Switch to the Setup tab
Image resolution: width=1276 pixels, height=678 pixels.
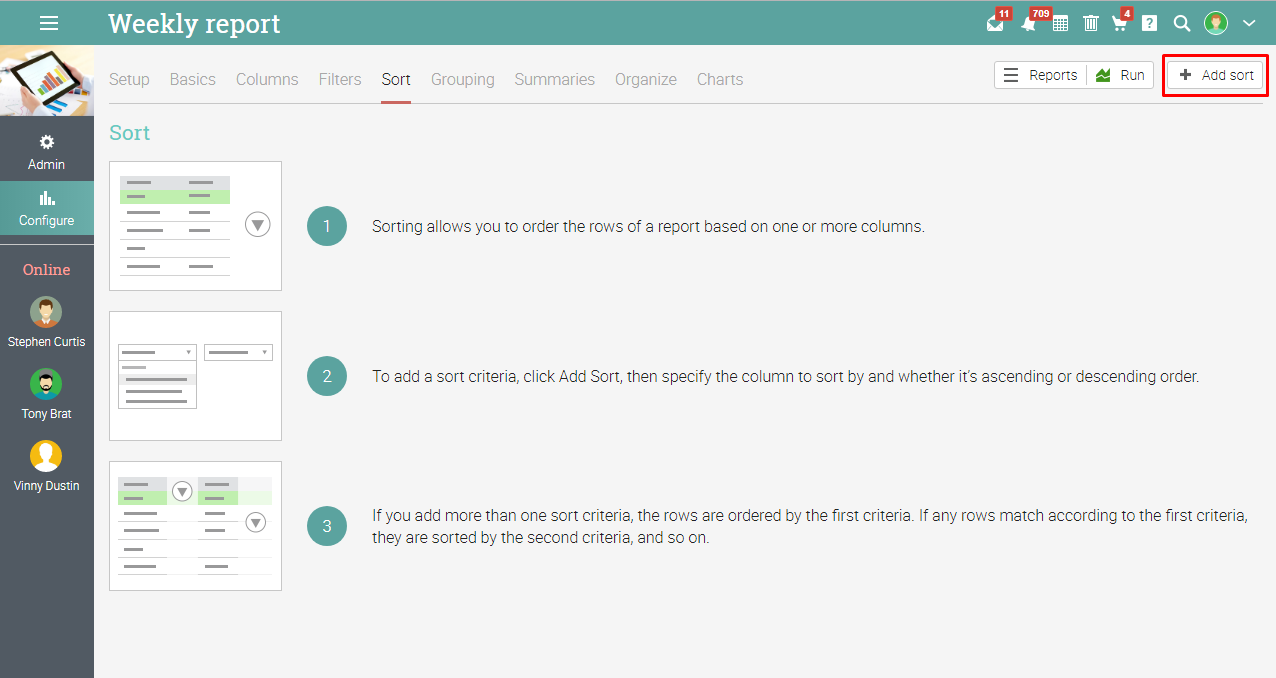(129, 79)
